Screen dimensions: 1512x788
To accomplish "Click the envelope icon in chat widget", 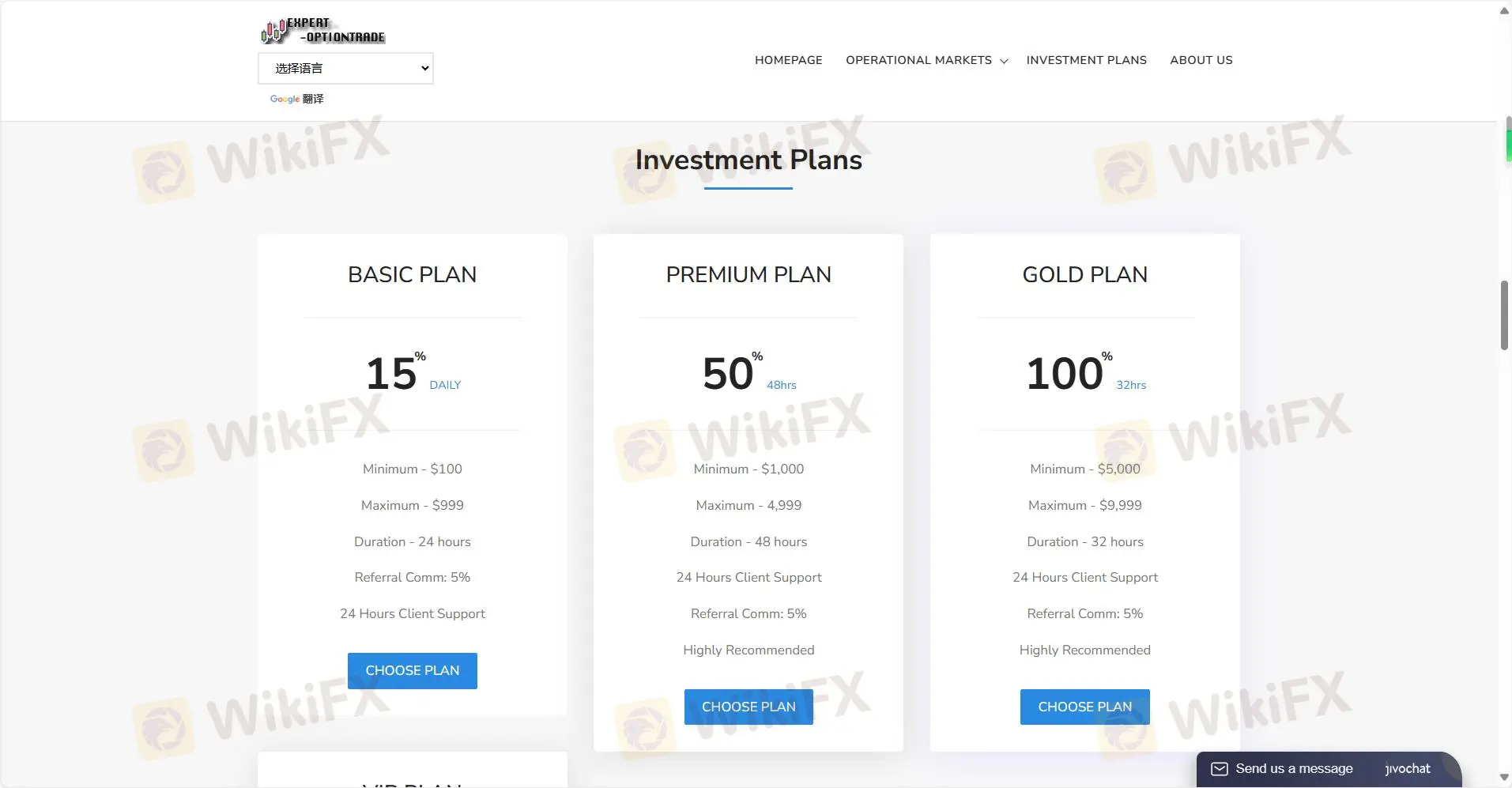I will tap(1220, 769).
